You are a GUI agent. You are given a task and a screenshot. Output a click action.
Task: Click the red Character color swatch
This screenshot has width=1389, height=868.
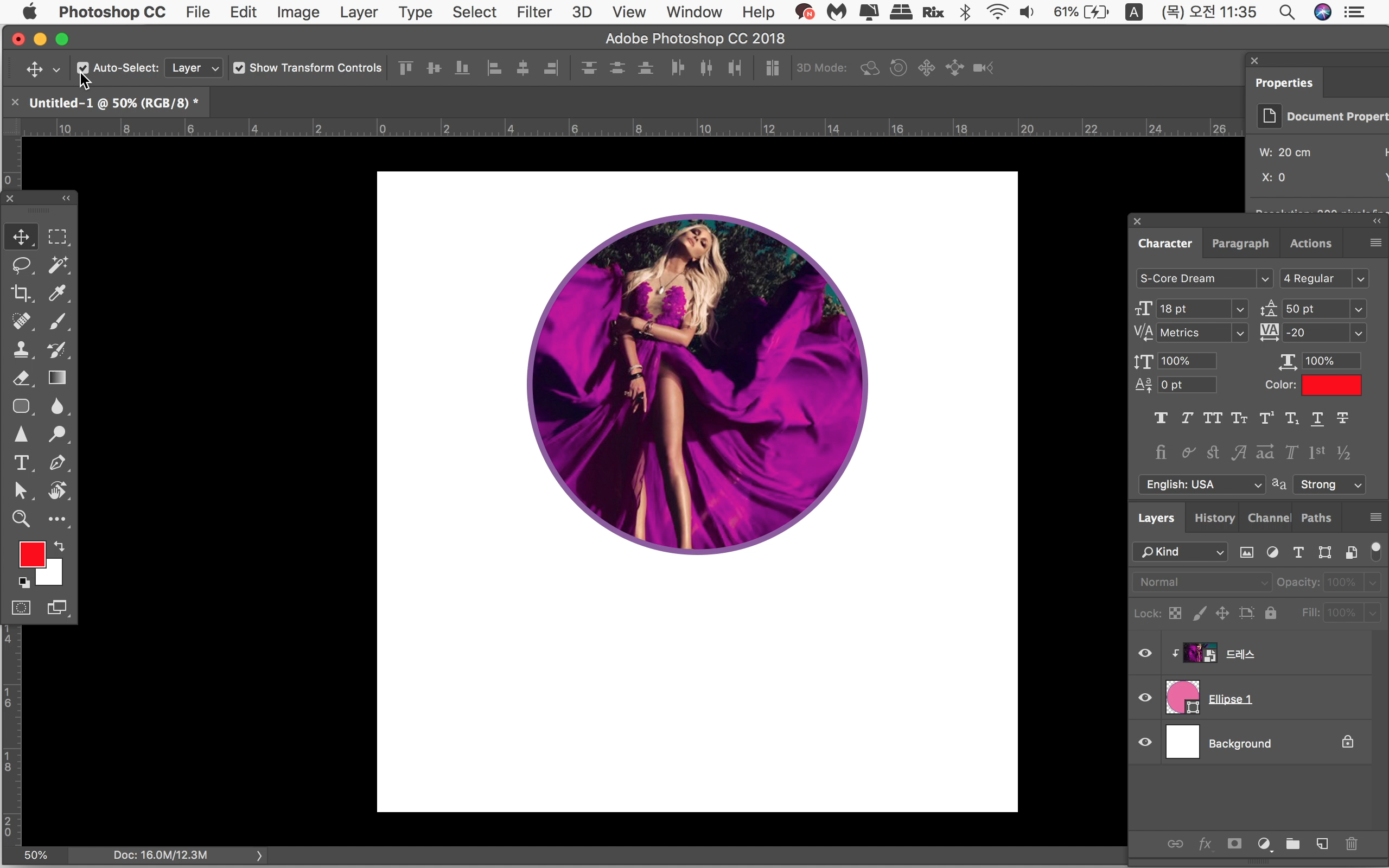(1331, 385)
